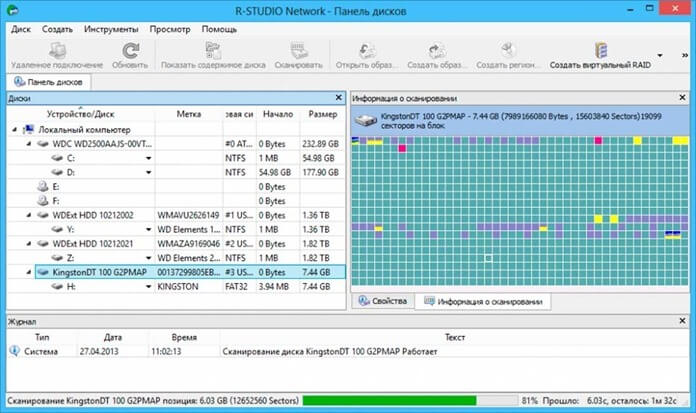
Task: Open the Создать виртуальный RAID dropdown arrow
Action: pyautogui.click(x=660, y=56)
